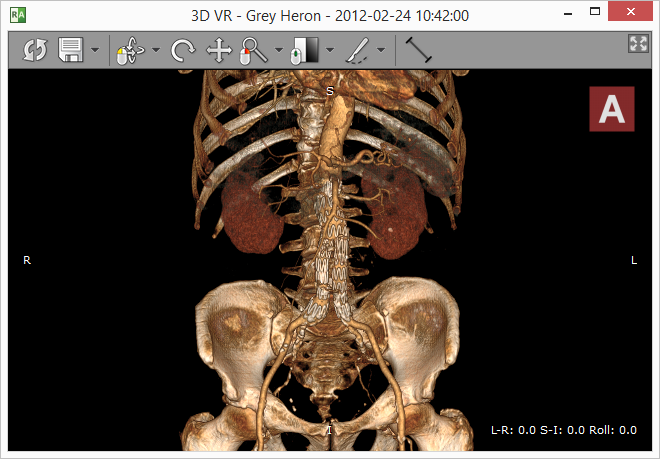Select the rotate tool
Viewport: 660px width, 459px height.
(183, 51)
